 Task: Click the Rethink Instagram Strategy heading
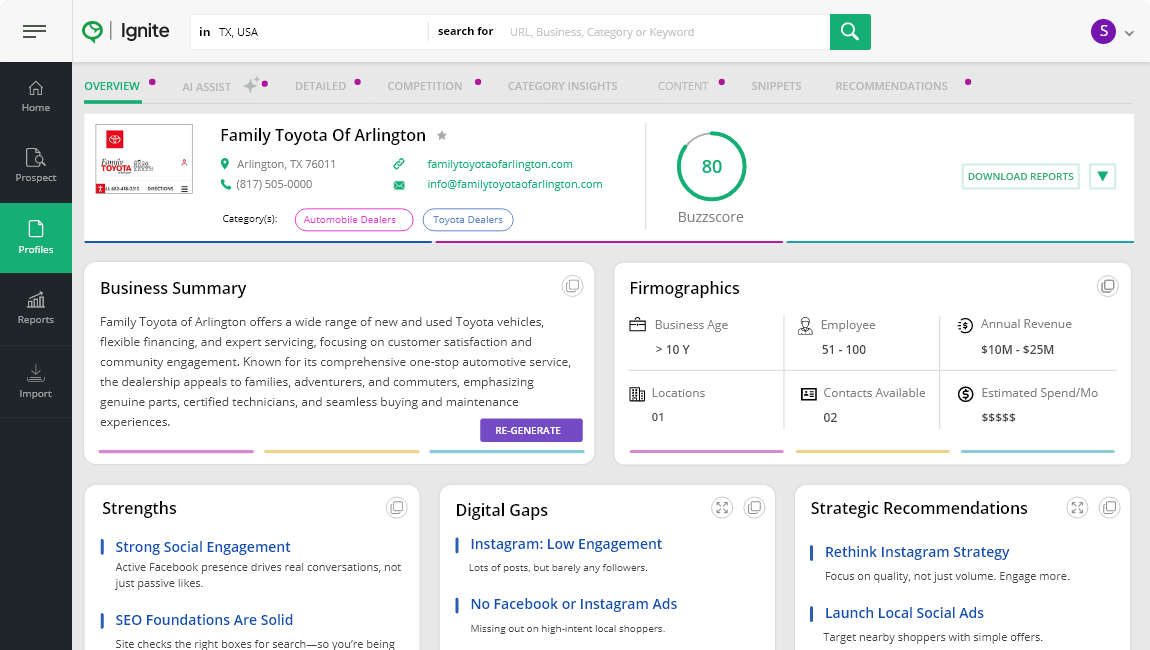click(x=917, y=552)
